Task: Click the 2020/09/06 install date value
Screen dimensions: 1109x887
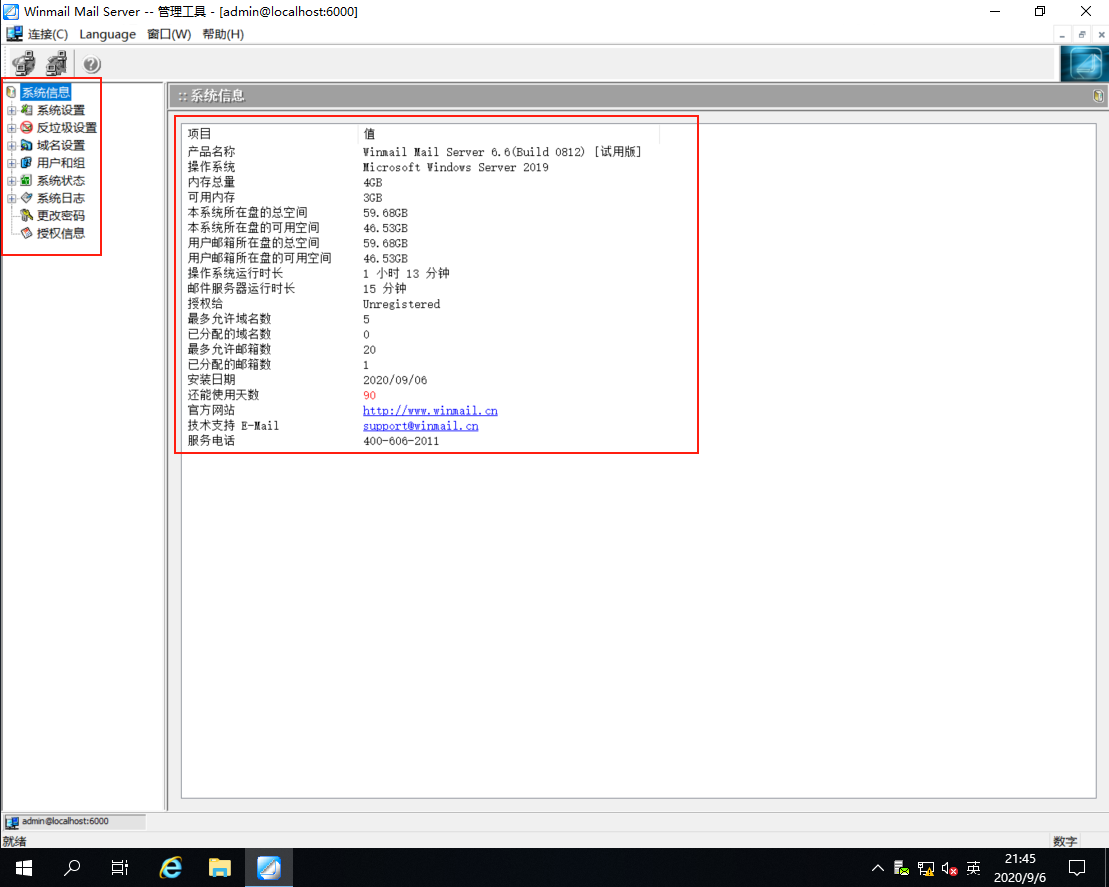Action: coord(395,380)
